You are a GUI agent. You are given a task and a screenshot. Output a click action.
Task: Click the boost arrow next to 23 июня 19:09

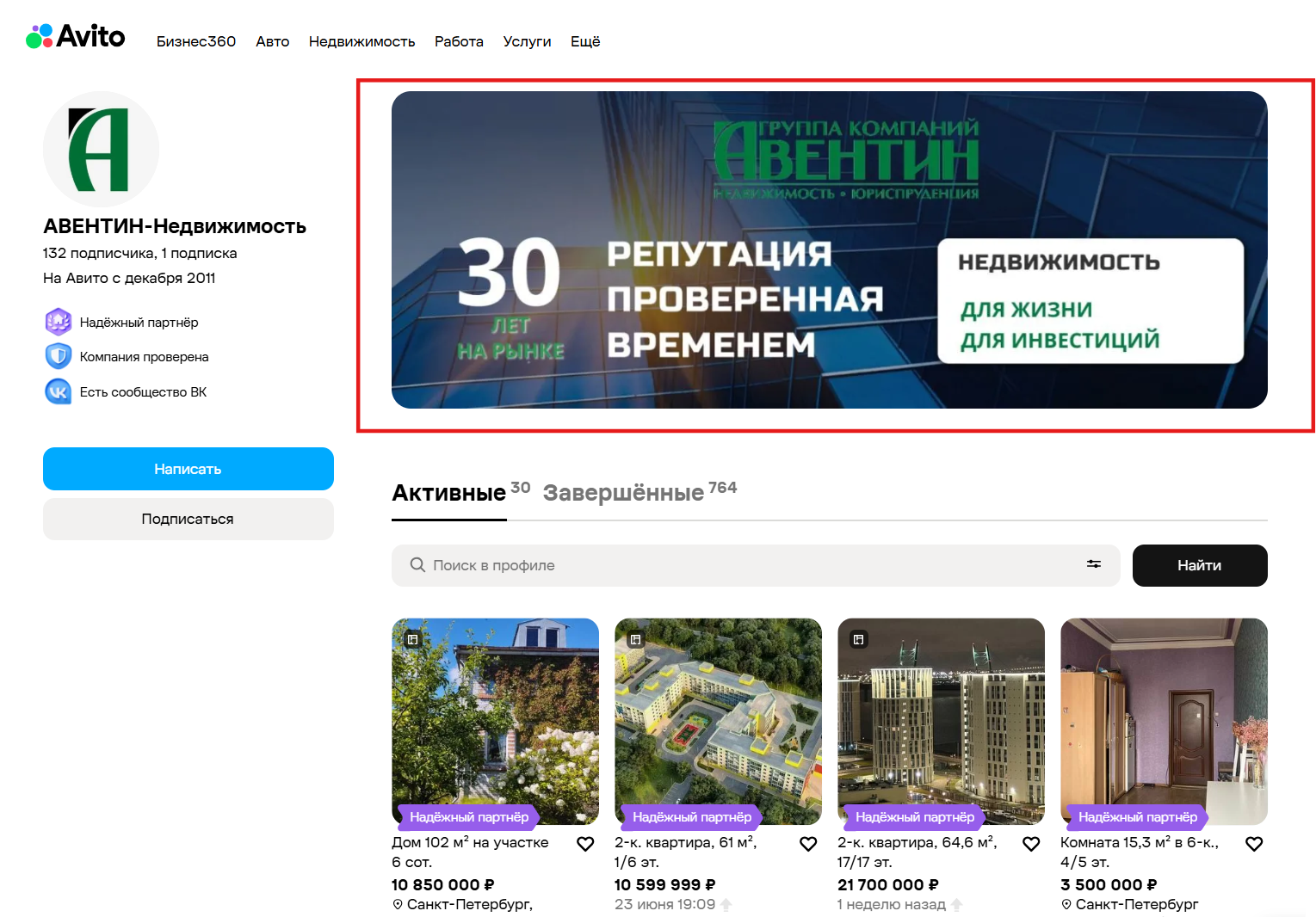pos(726,904)
